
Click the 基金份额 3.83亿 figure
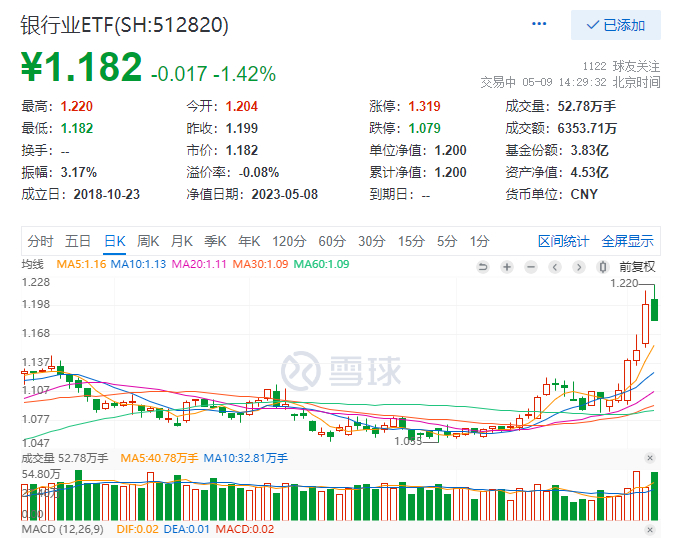tap(589, 150)
